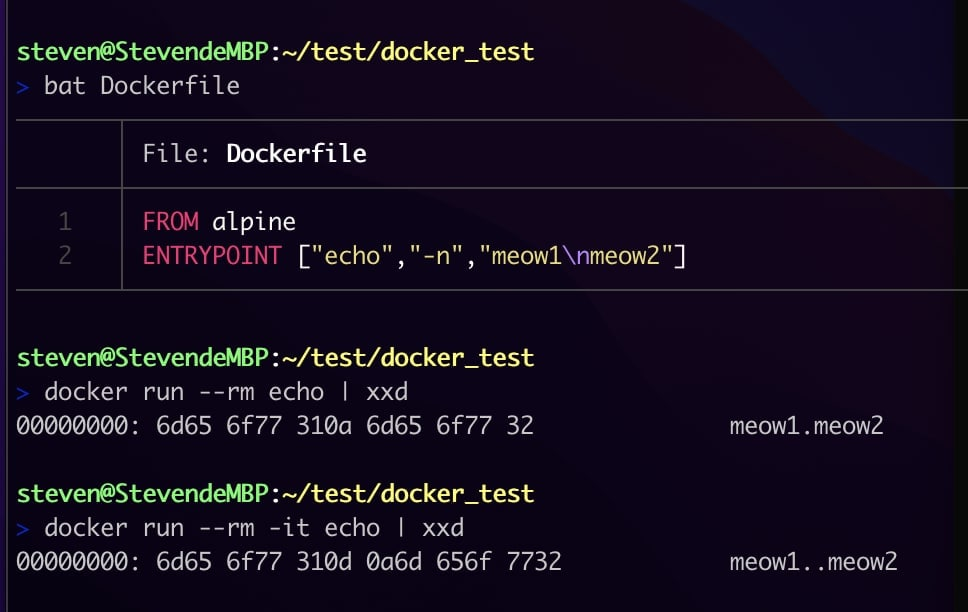Click the "310d" hex group

pyautogui.click(x=324, y=562)
